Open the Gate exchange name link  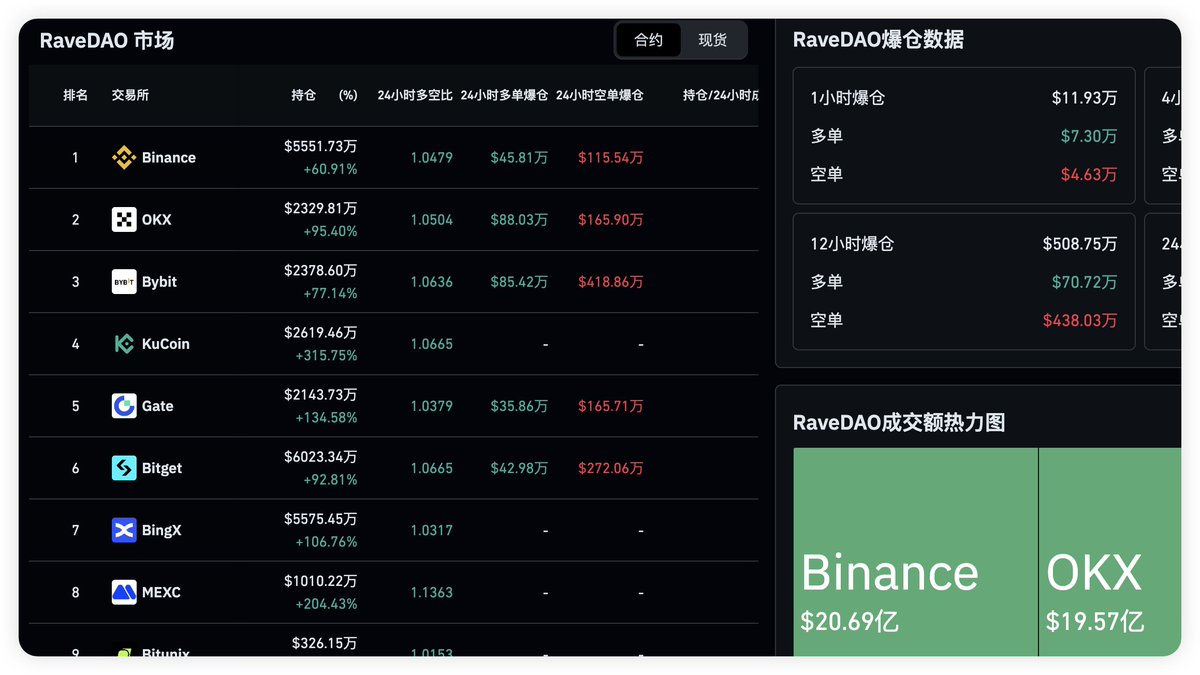tap(158, 405)
